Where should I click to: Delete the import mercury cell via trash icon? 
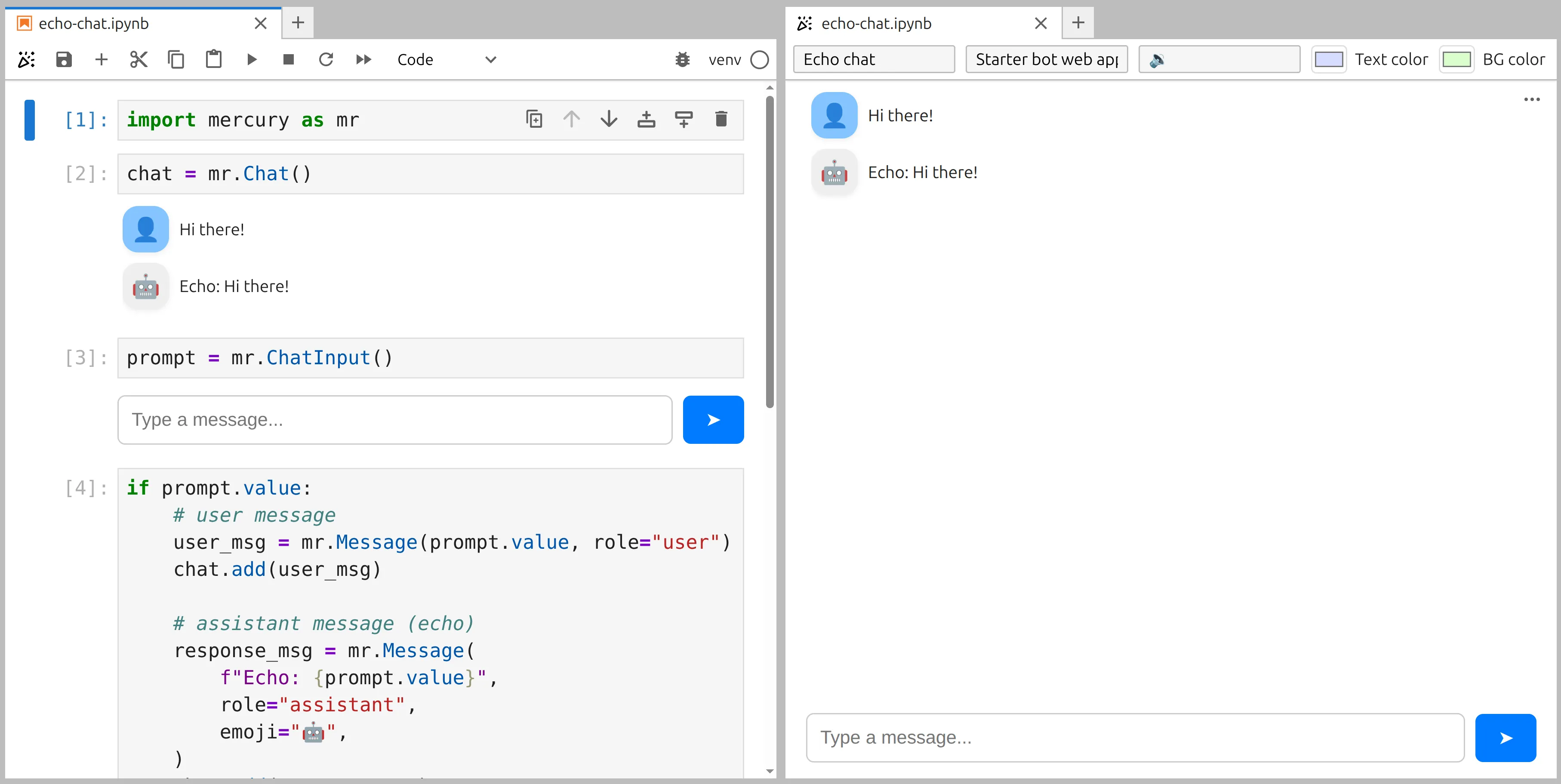[720, 120]
